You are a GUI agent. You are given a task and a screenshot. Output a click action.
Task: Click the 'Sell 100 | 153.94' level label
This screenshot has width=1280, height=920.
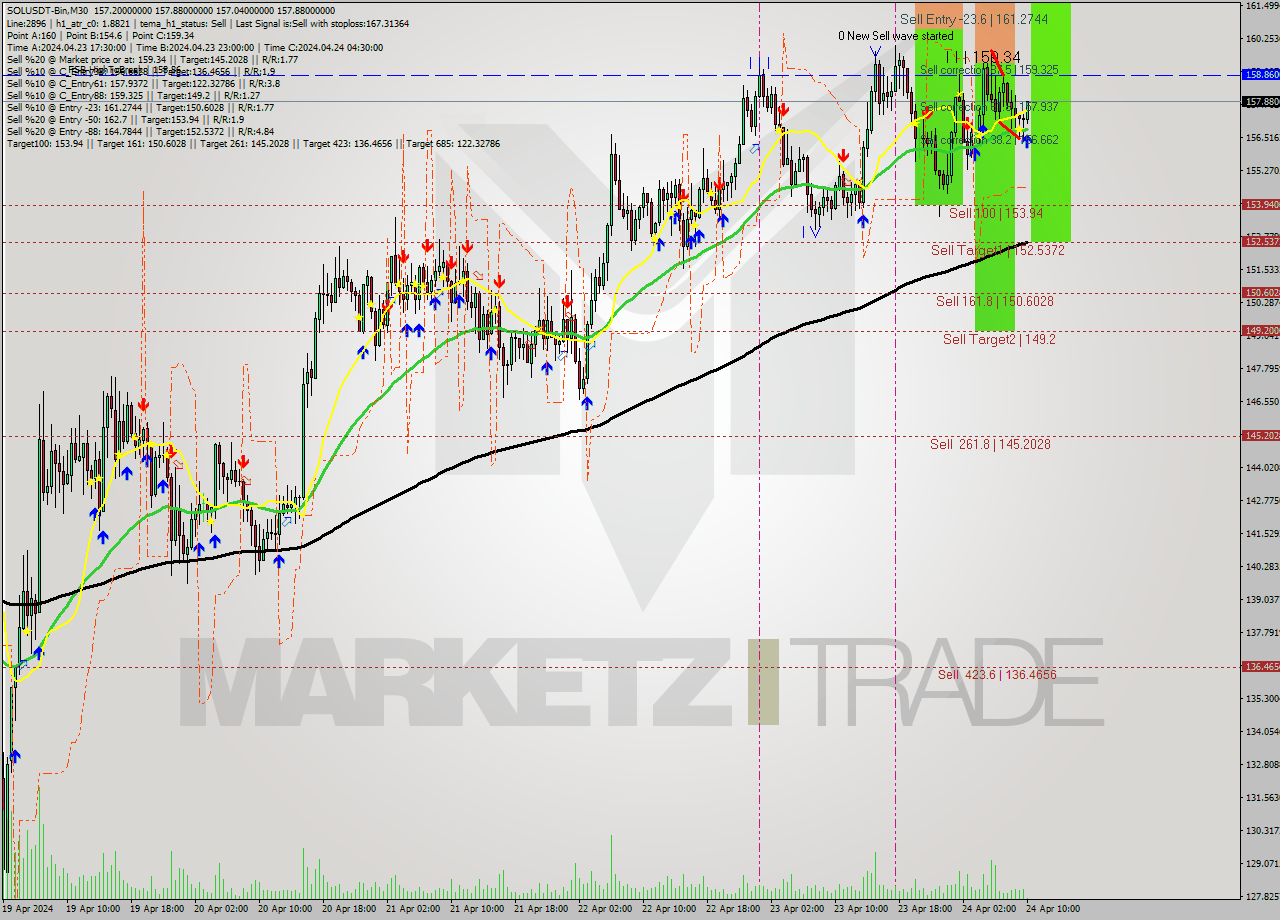pyautogui.click(x=996, y=213)
